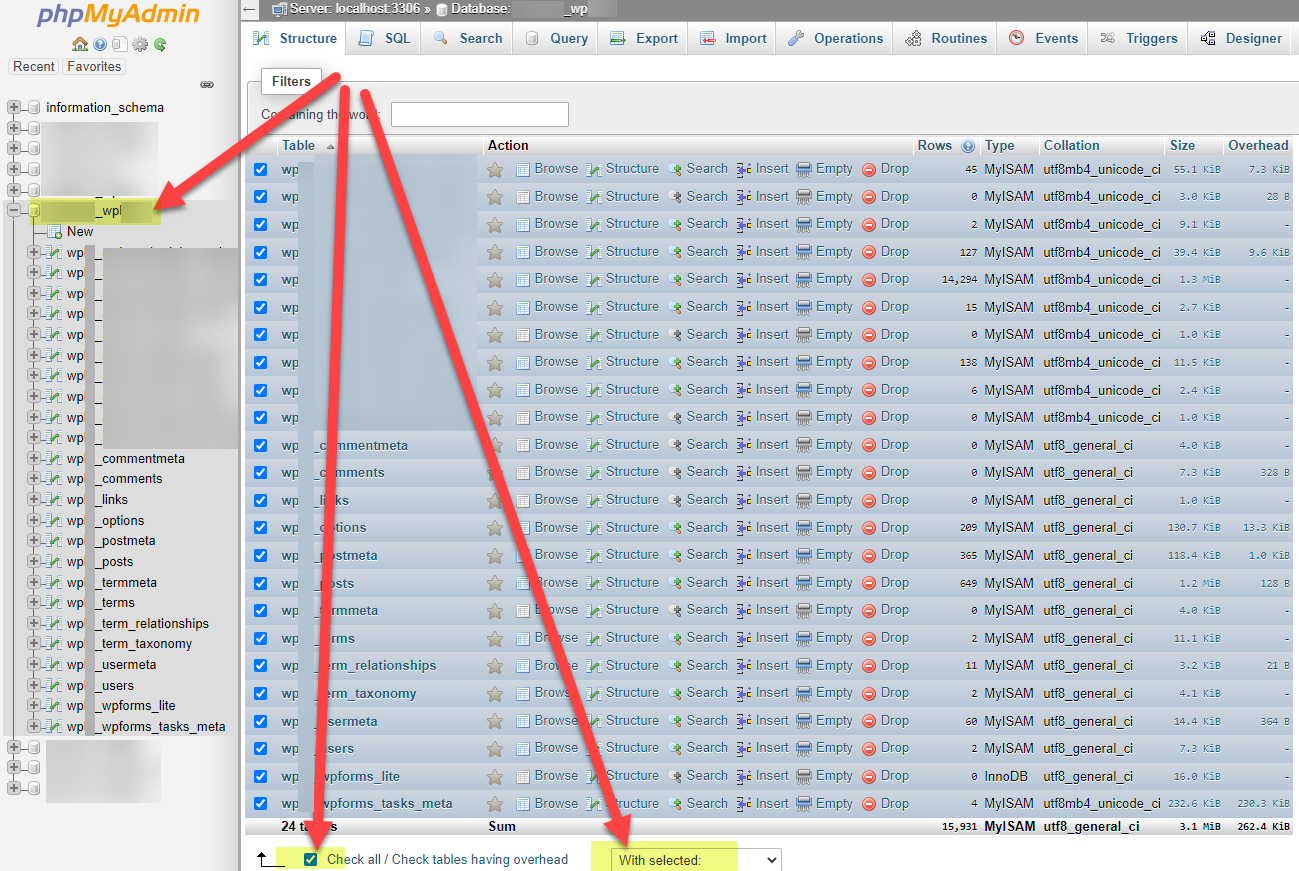1299x871 pixels.
Task: Expand _options table in navigation tree
Action: (35, 521)
